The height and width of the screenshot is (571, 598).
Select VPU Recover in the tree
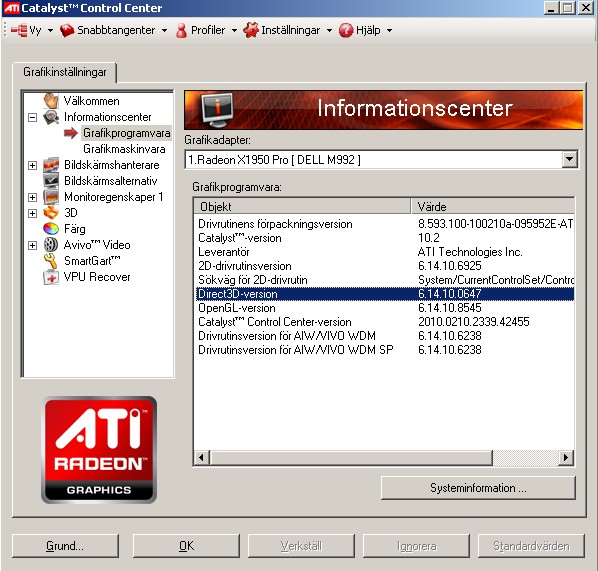pos(97,277)
